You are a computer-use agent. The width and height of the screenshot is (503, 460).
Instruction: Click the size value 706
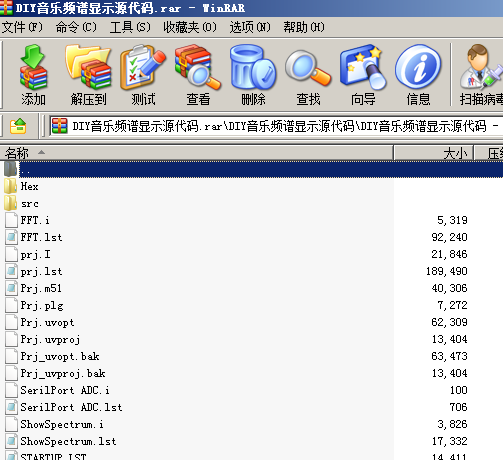tap(459, 407)
